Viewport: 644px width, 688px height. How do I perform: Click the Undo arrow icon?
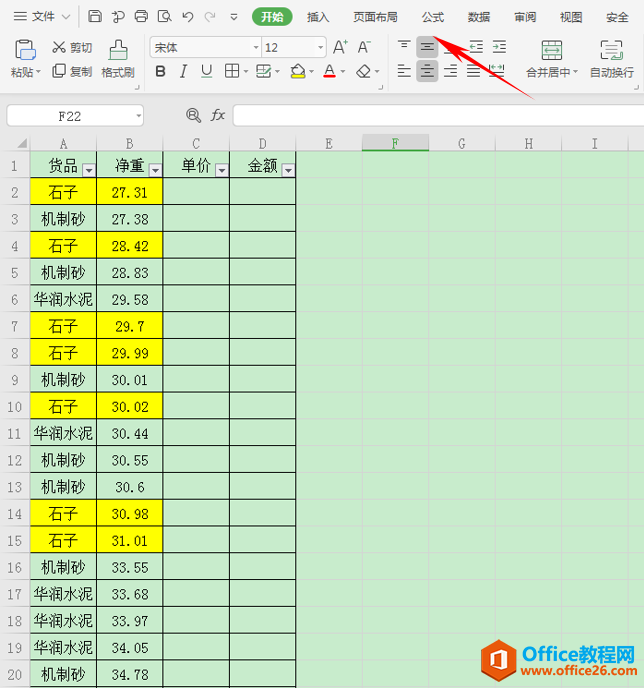click(188, 17)
